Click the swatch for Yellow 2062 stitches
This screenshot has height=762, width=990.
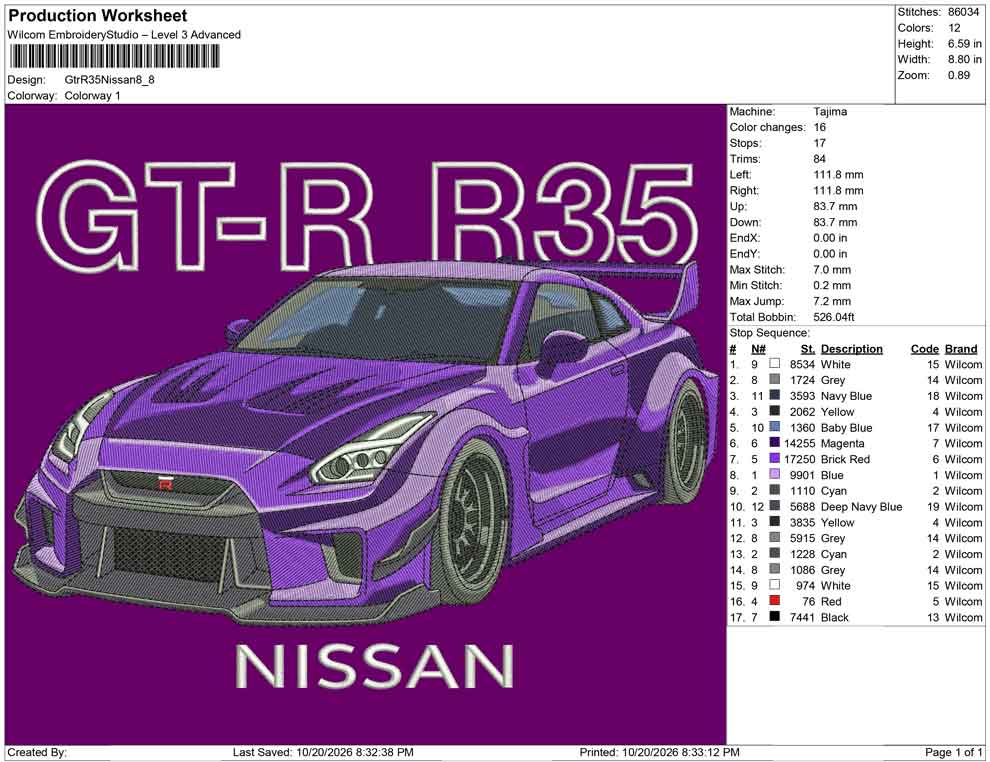(775, 411)
